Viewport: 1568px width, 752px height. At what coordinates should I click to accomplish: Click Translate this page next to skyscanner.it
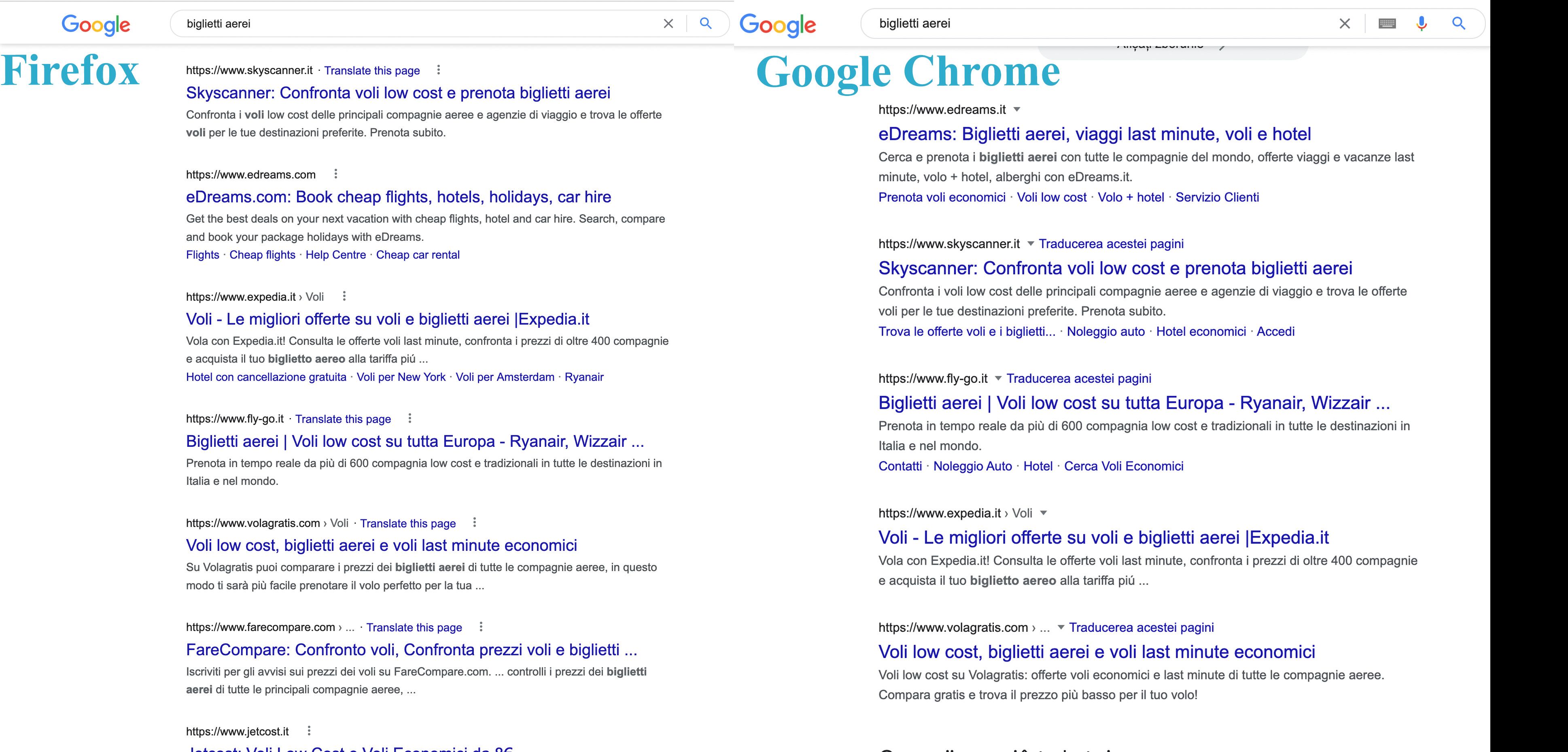point(372,71)
